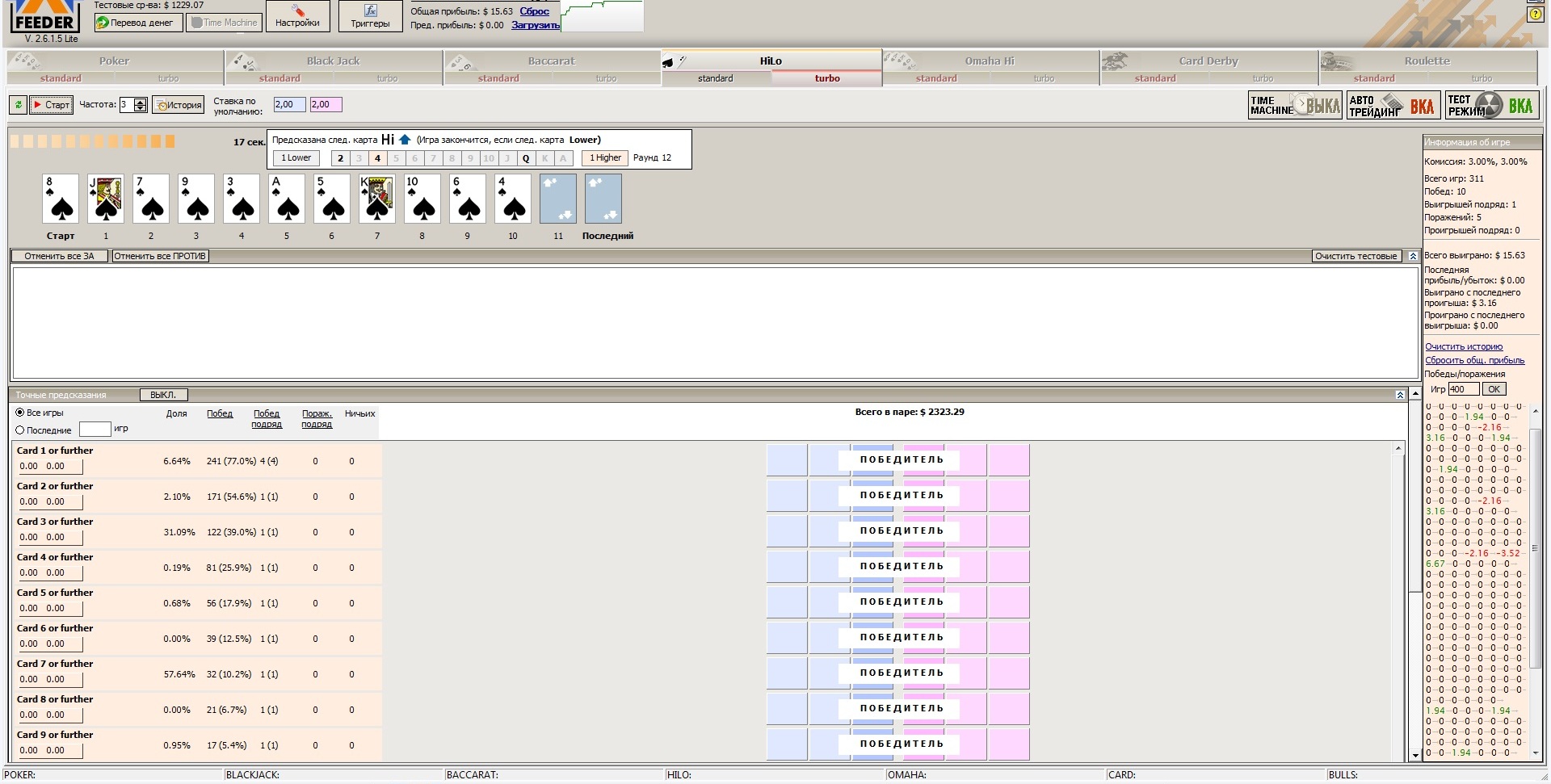Viewport: 1551px width, 784px height.
Task: Click the face-down card numbered 11
Action: click(x=558, y=199)
